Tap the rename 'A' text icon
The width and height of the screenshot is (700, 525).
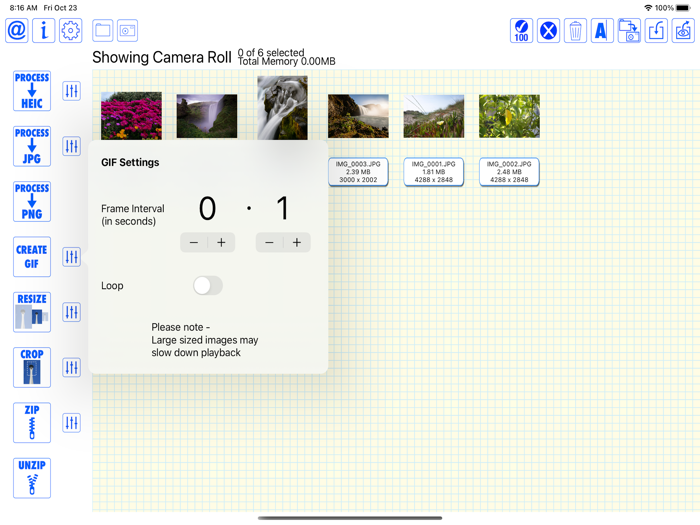coord(602,31)
